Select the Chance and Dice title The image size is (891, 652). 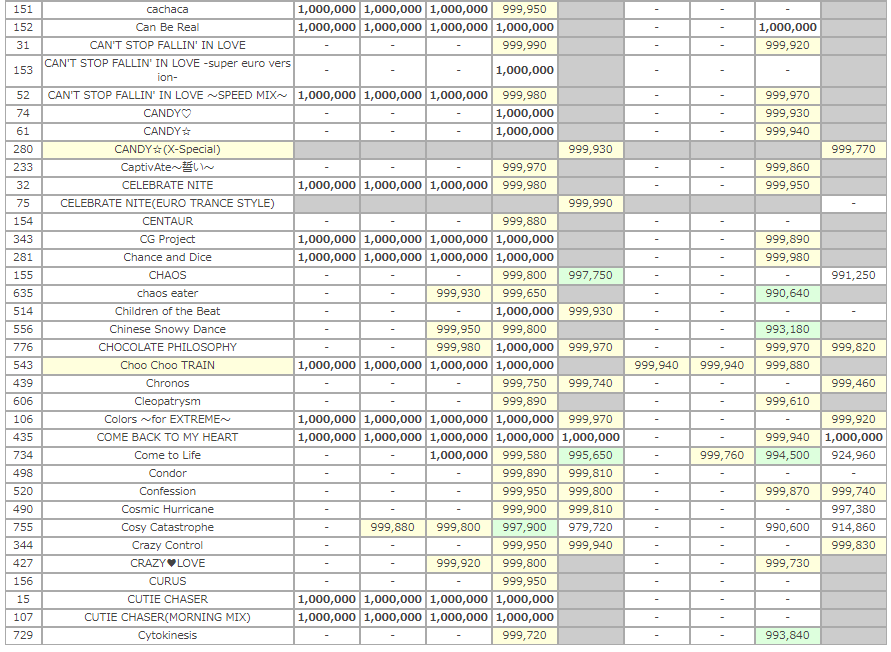168,258
